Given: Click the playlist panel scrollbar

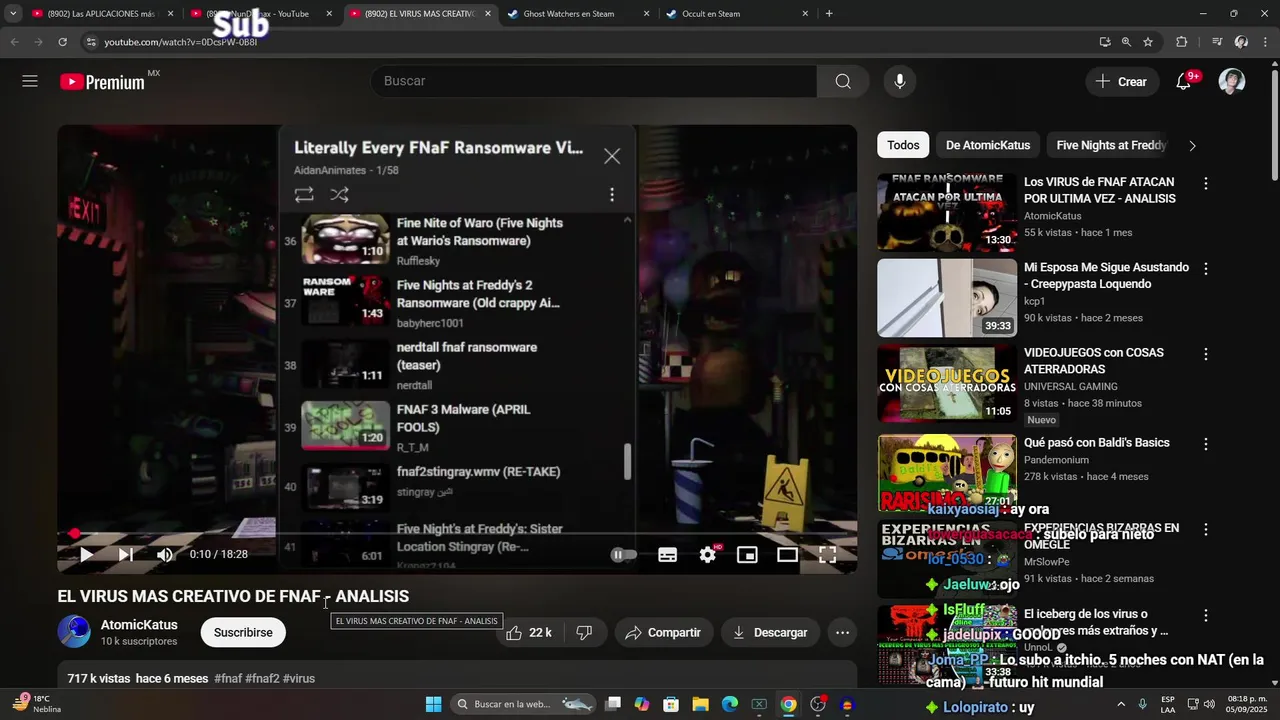Looking at the screenshot, I should (628, 462).
